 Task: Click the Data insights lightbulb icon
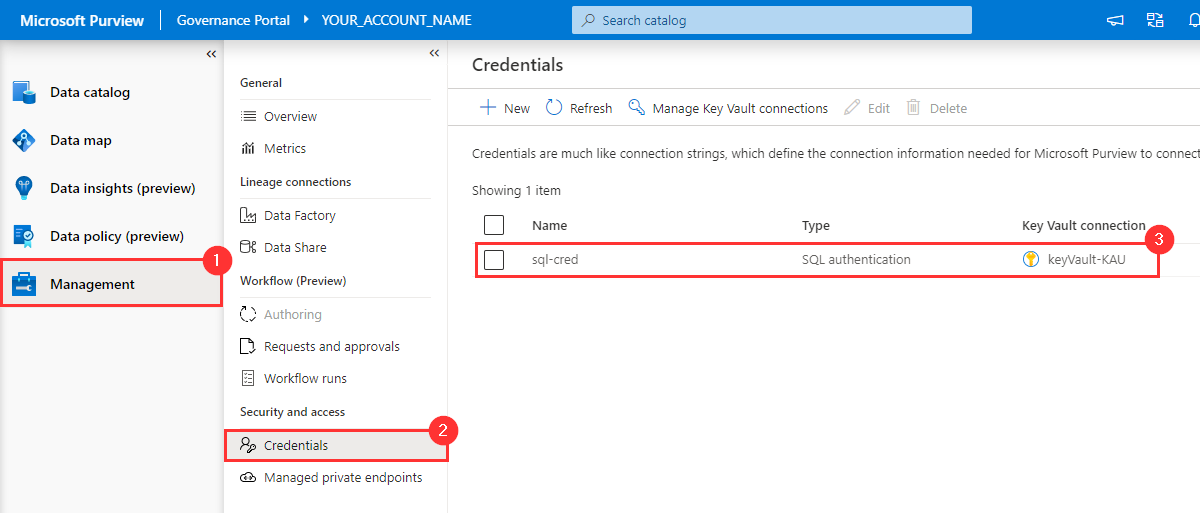[x=24, y=188]
